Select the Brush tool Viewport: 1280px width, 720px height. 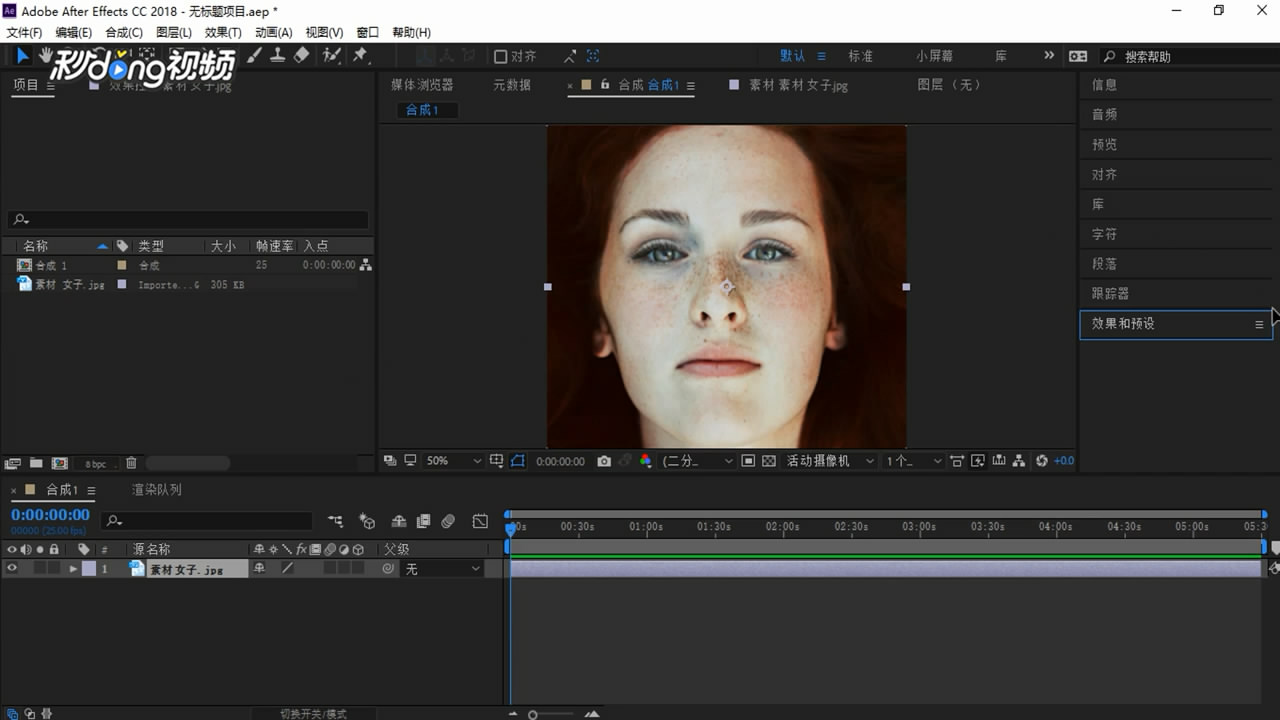(255, 55)
